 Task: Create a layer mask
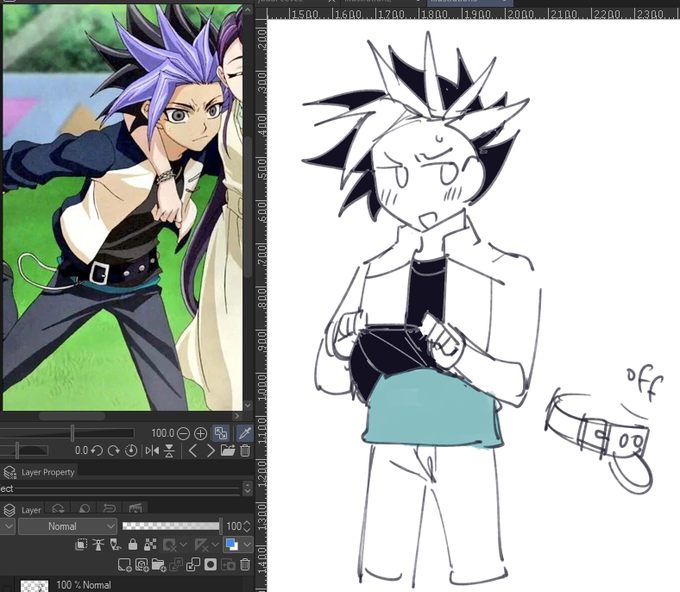[211, 564]
